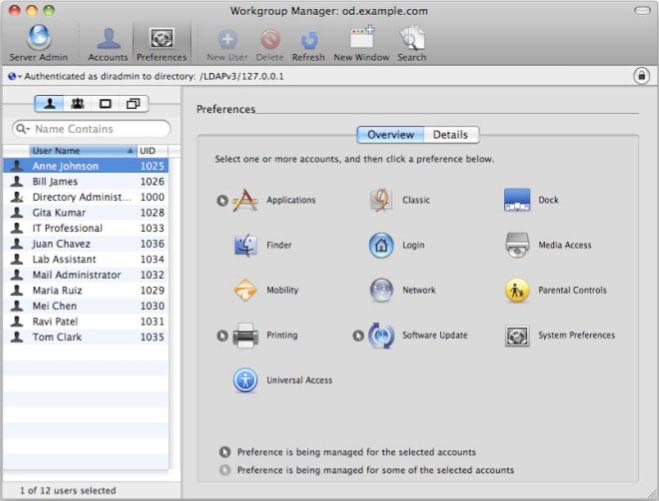Click the '1 of 12 users selected' status
Screen dimensions: 659x501
click(68, 490)
